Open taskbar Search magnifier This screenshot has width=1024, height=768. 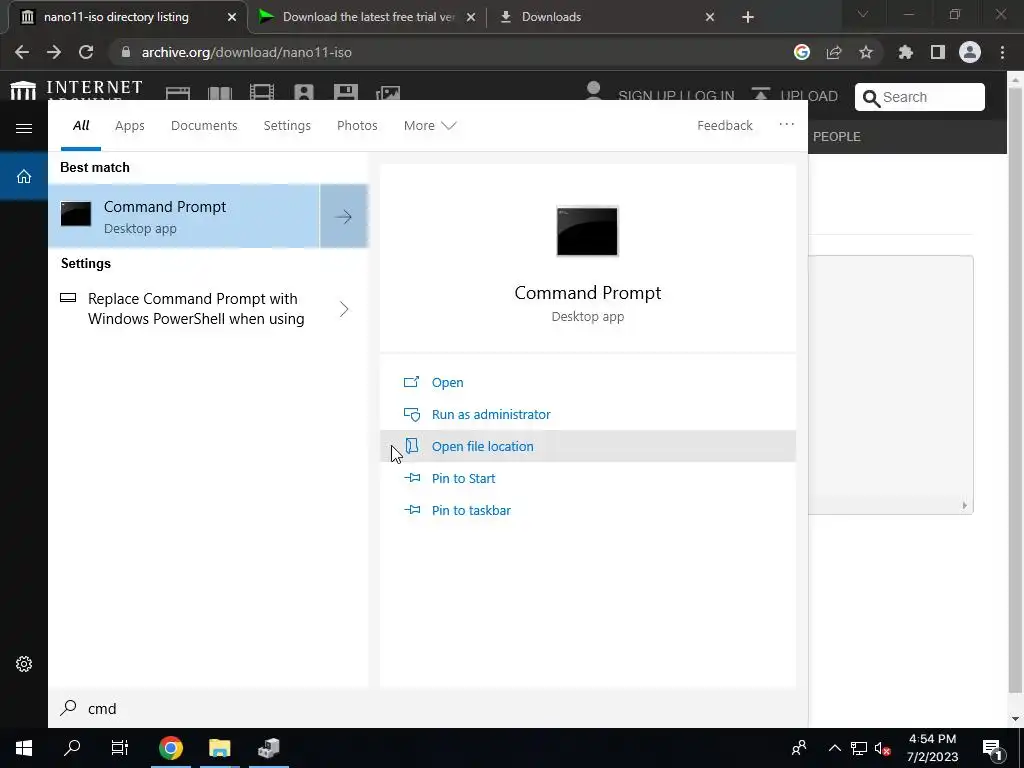[72, 748]
